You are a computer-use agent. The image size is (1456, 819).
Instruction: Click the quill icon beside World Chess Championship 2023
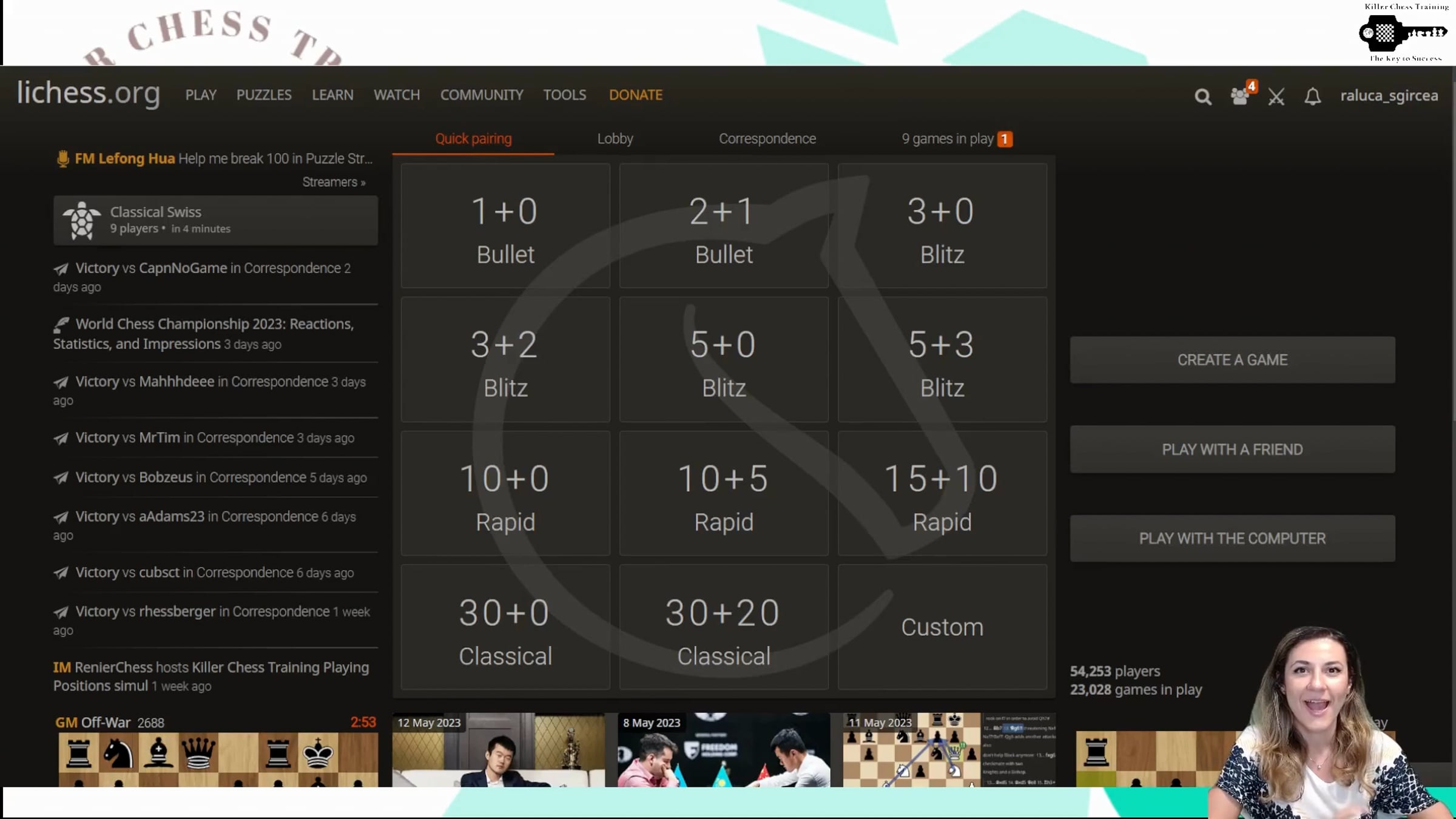[61, 325]
